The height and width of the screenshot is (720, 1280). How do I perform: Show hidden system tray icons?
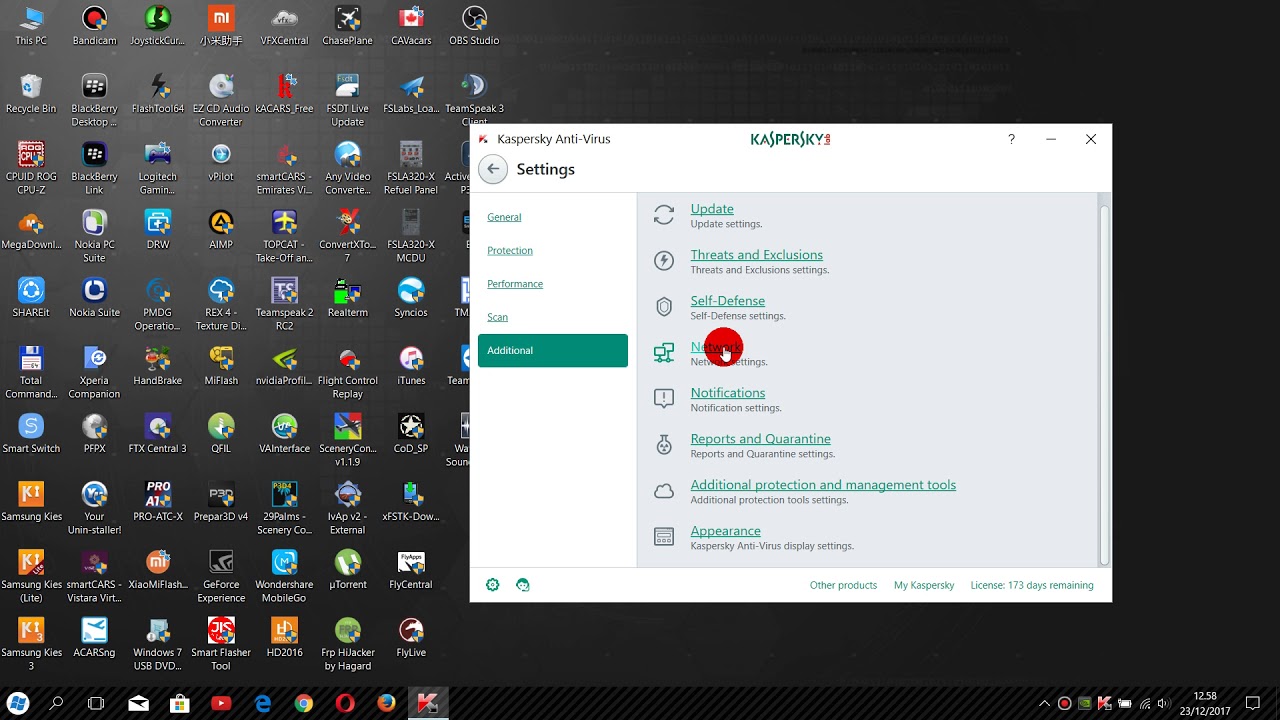1044,704
